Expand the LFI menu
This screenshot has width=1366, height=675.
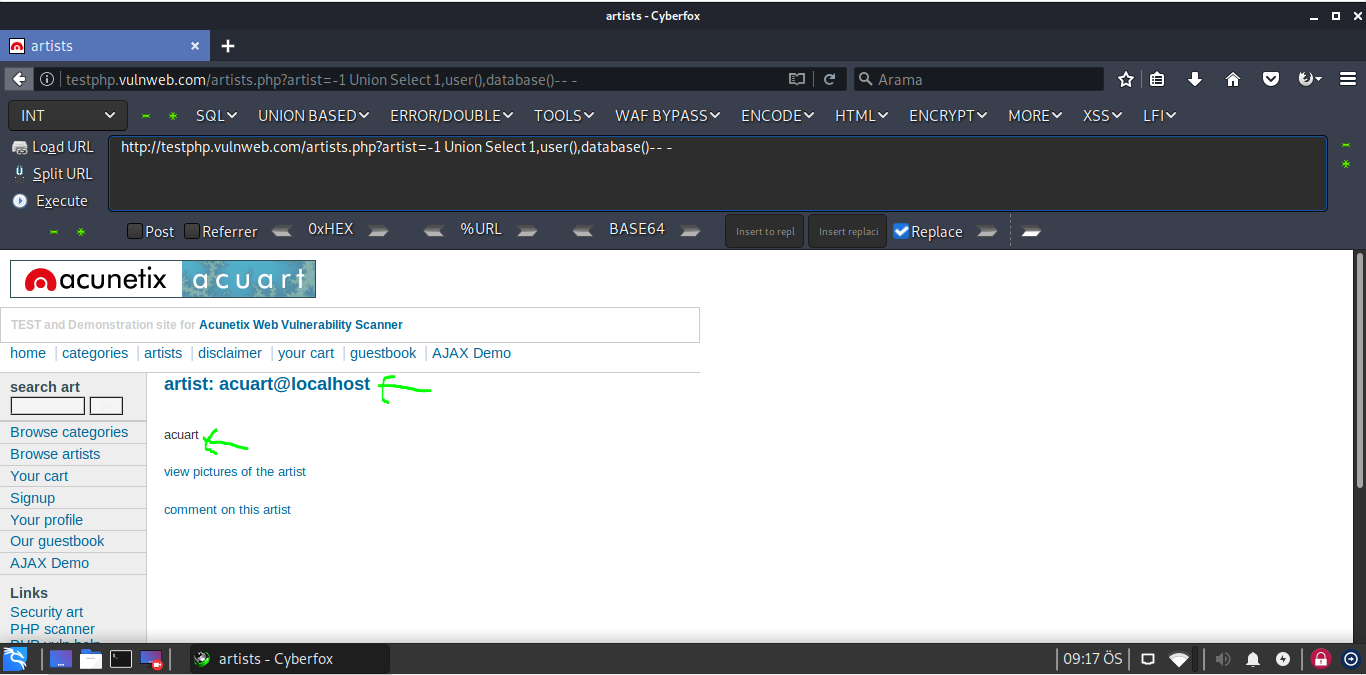coord(1159,116)
